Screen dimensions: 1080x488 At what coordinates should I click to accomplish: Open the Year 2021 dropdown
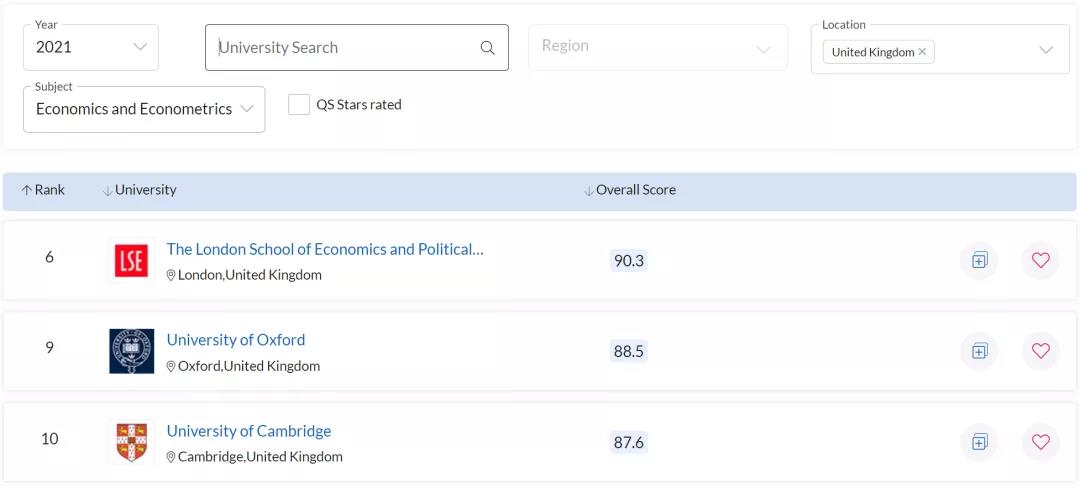click(x=91, y=47)
